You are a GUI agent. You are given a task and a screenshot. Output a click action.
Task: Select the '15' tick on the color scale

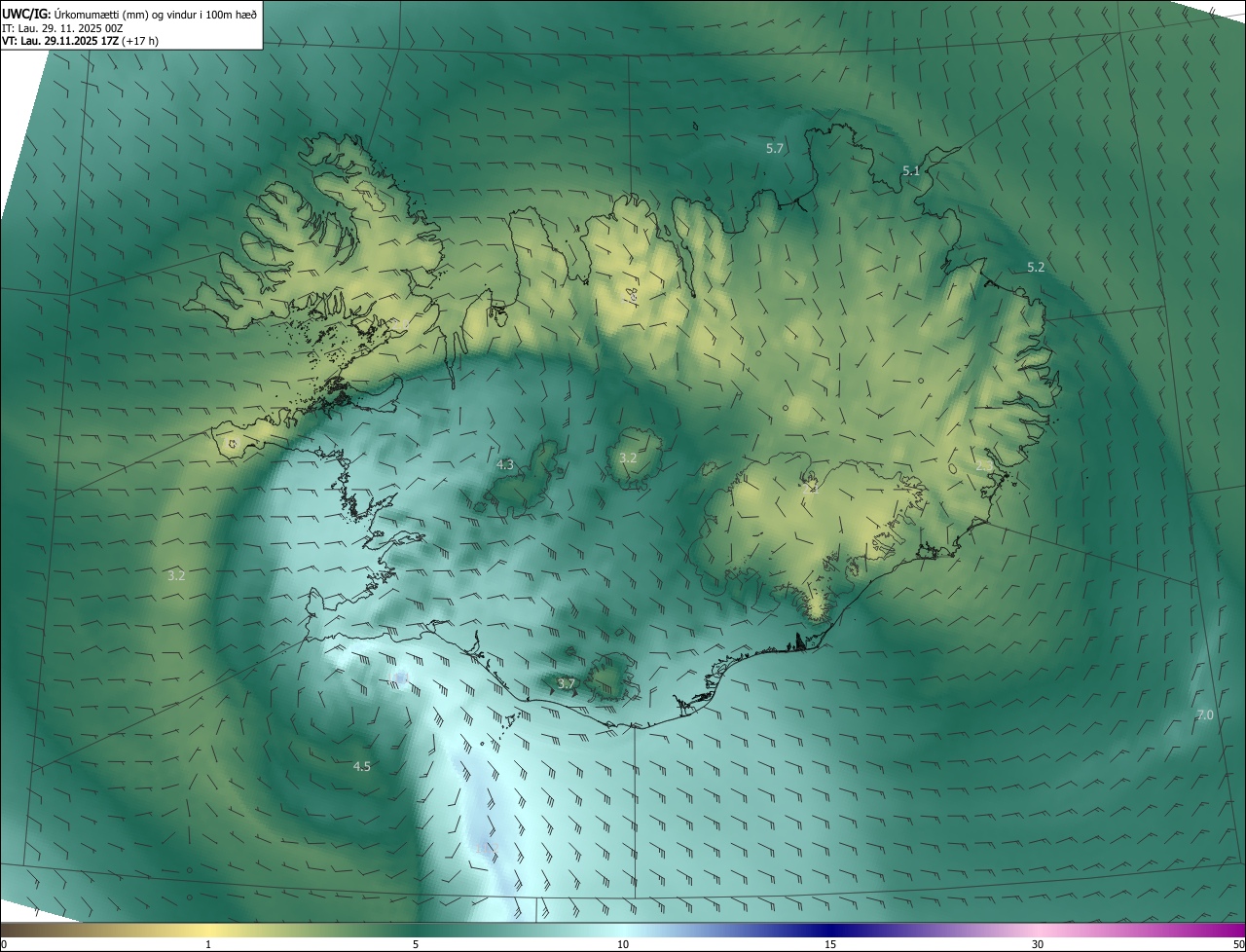[x=830, y=945]
